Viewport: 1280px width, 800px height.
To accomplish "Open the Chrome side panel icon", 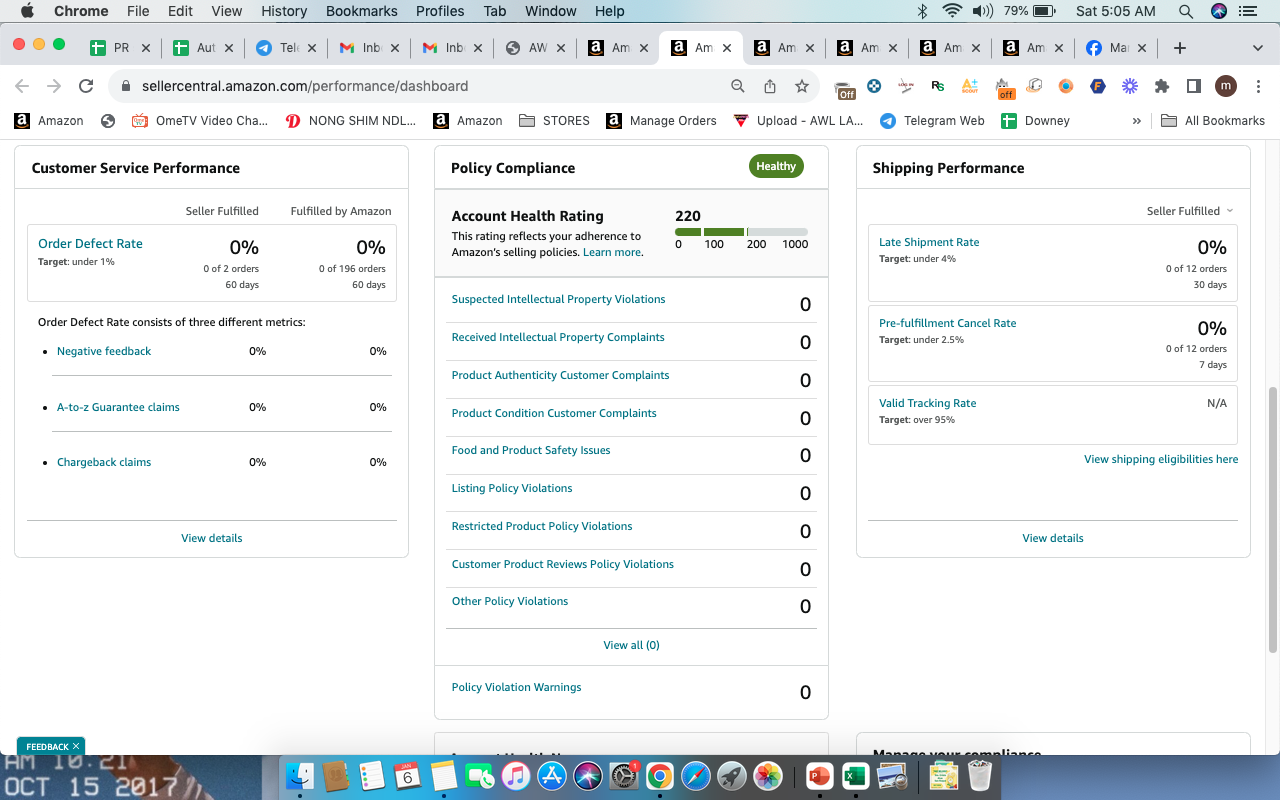I will coord(1193,86).
